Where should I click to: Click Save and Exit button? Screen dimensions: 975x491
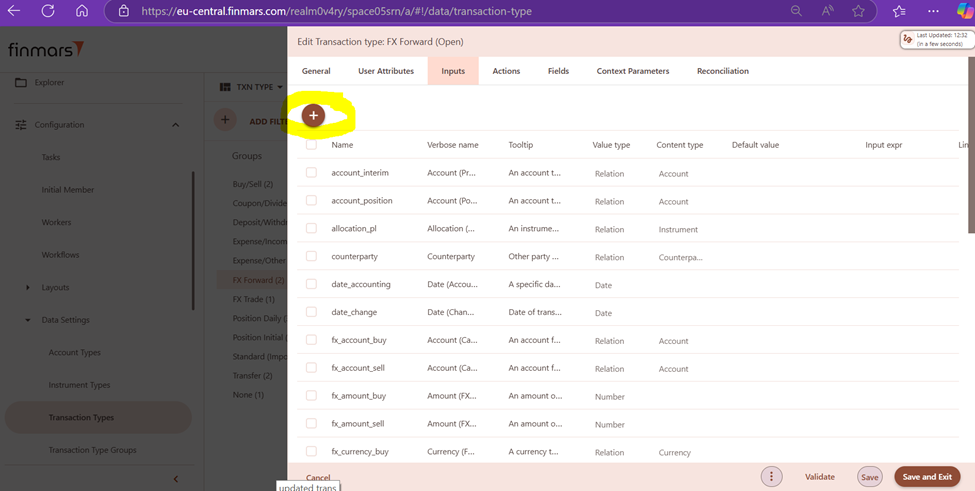pos(927,477)
